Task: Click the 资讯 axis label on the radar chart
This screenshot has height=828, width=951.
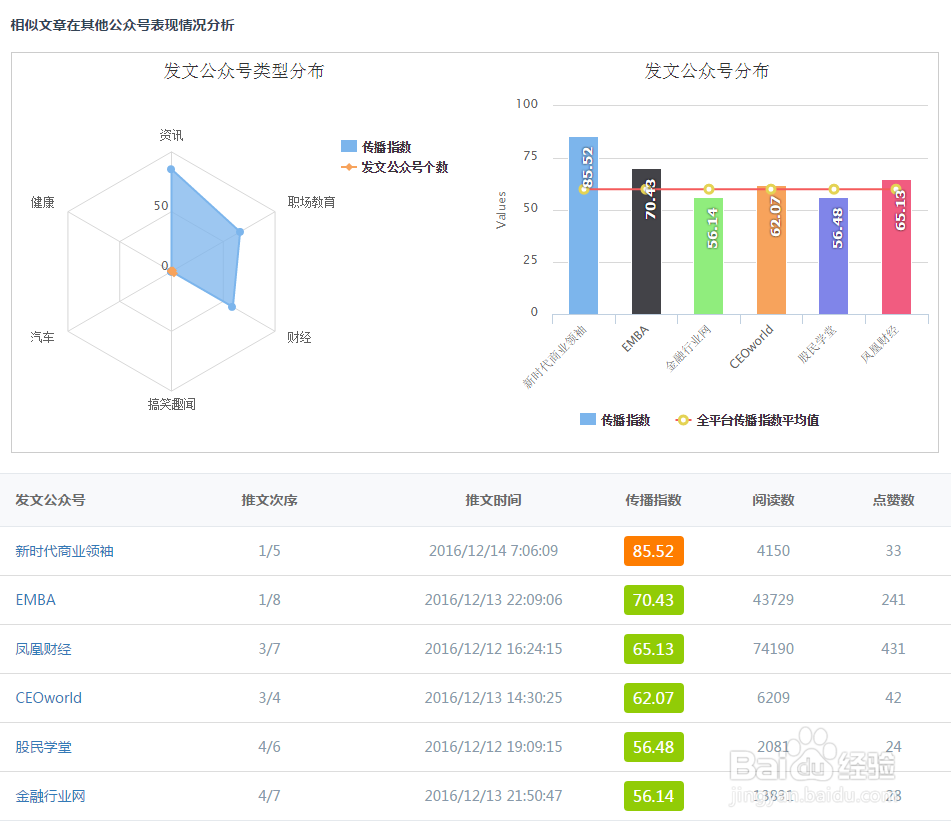Action: tap(173, 134)
